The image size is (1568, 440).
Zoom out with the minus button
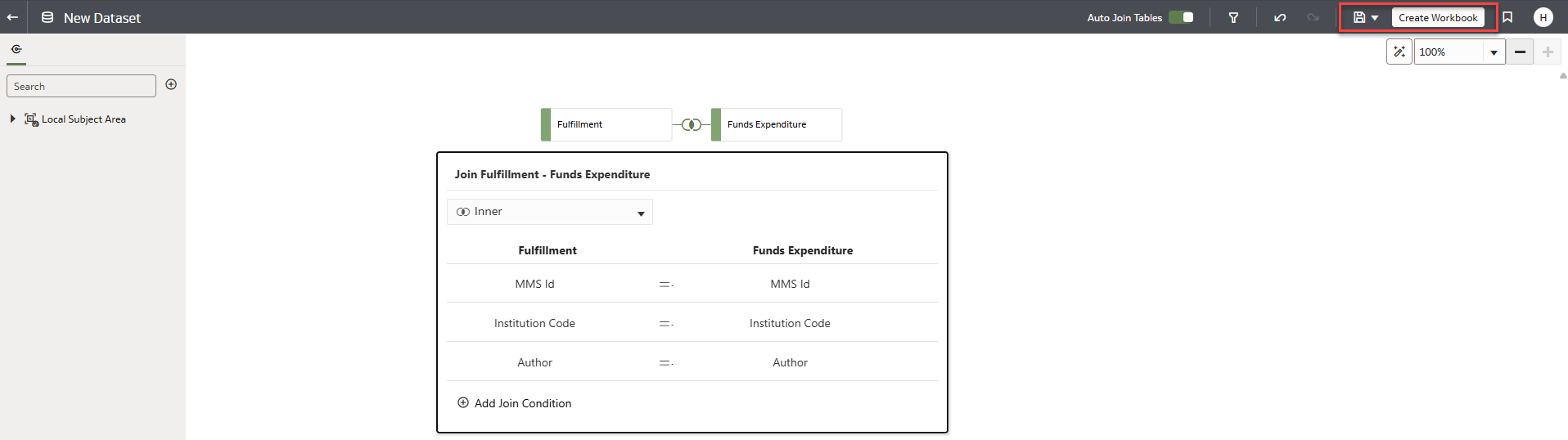(x=1520, y=52)
